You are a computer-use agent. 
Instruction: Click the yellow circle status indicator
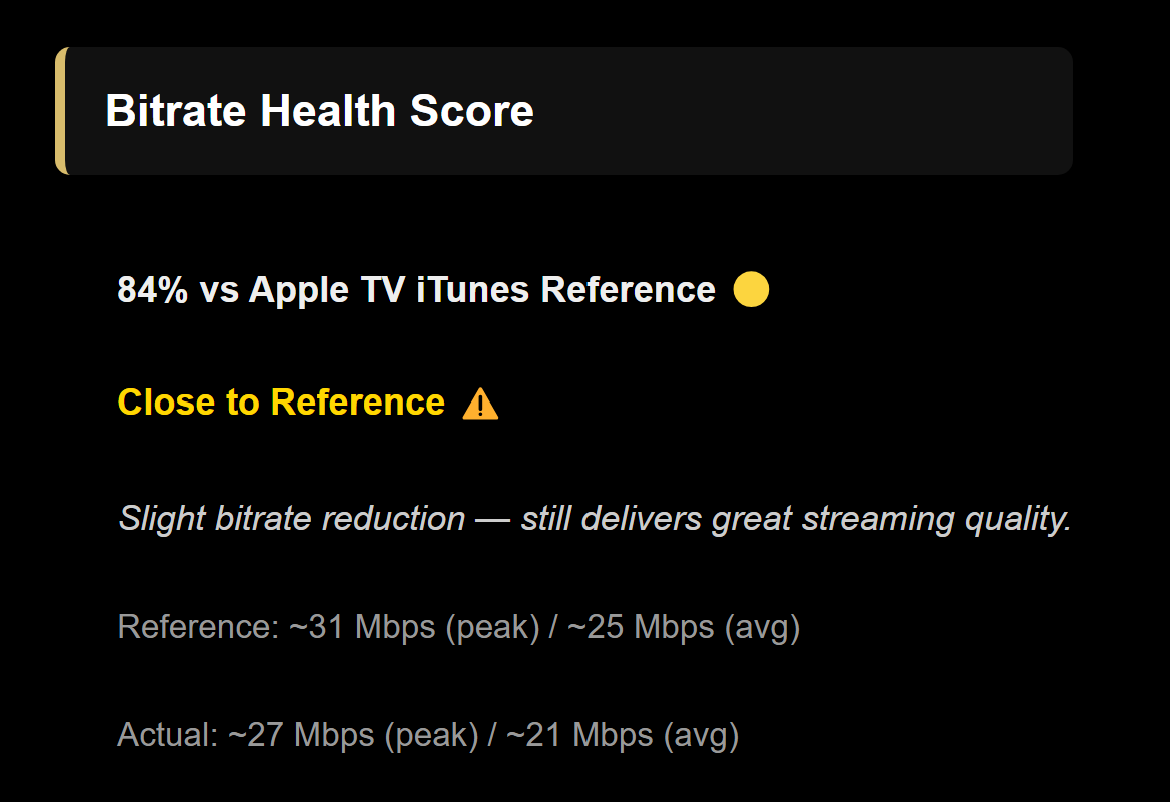[x=751, y=290]
